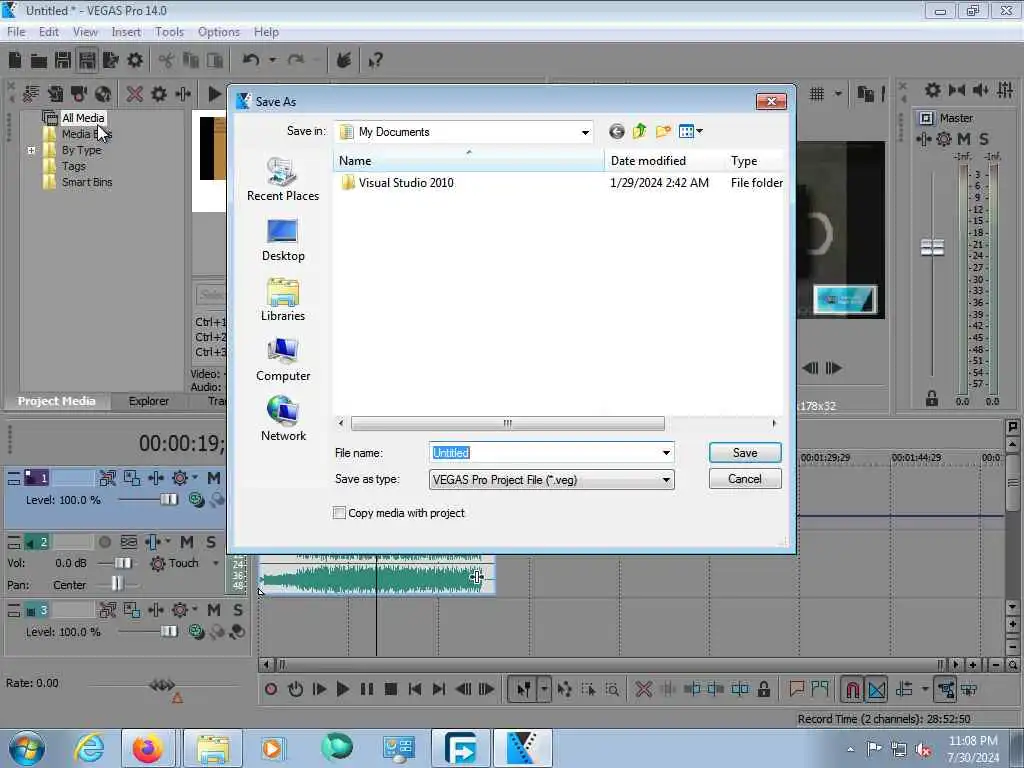This screenshot has height=768, width=1024.
Task: Click the Record button in transport bar
Action: (x=270, y=689)
